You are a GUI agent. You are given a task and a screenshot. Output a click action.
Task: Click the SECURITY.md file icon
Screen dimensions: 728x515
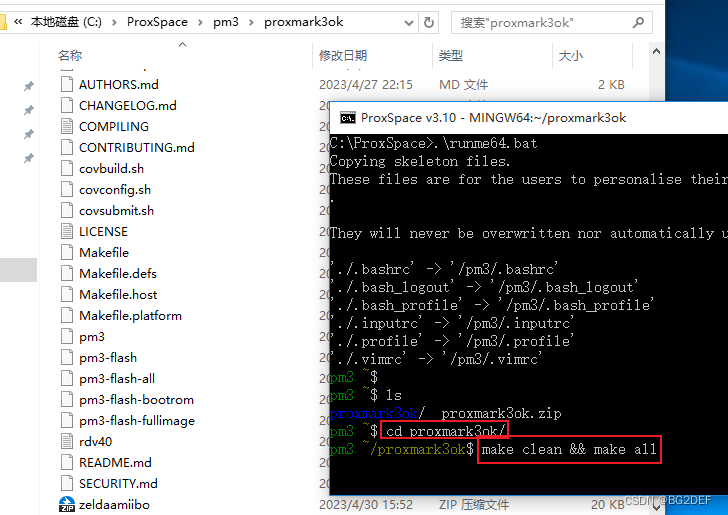pyautogui.click(x=67, y=483)
